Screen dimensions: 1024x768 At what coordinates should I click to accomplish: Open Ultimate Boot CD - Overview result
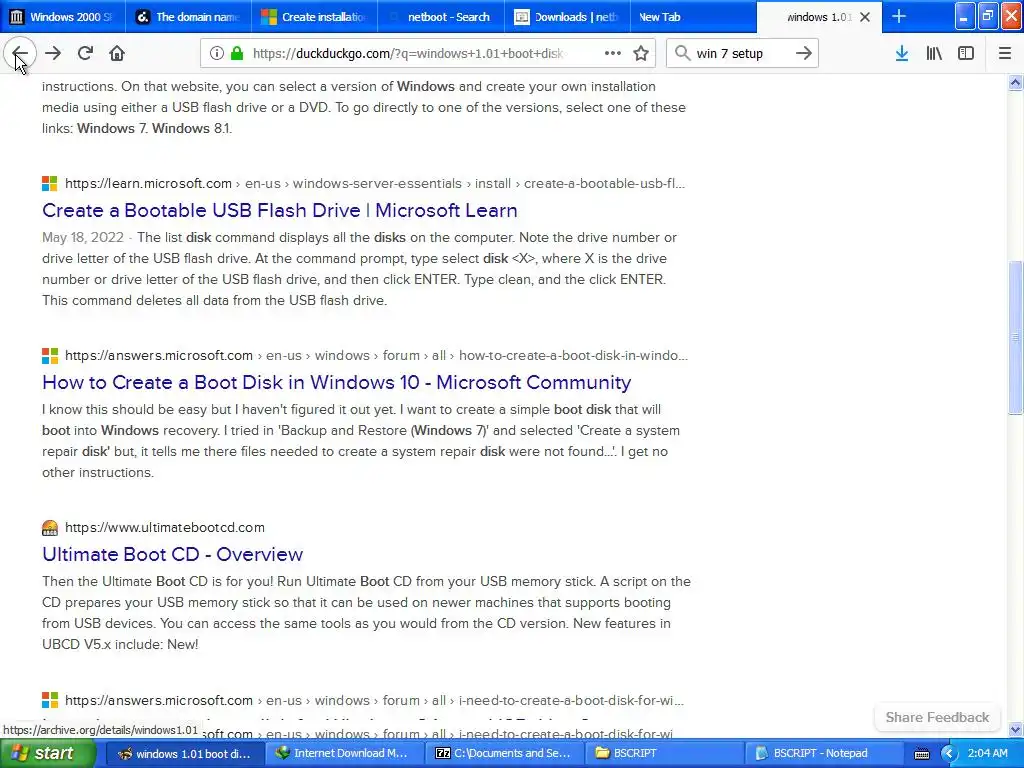point(172,554)
